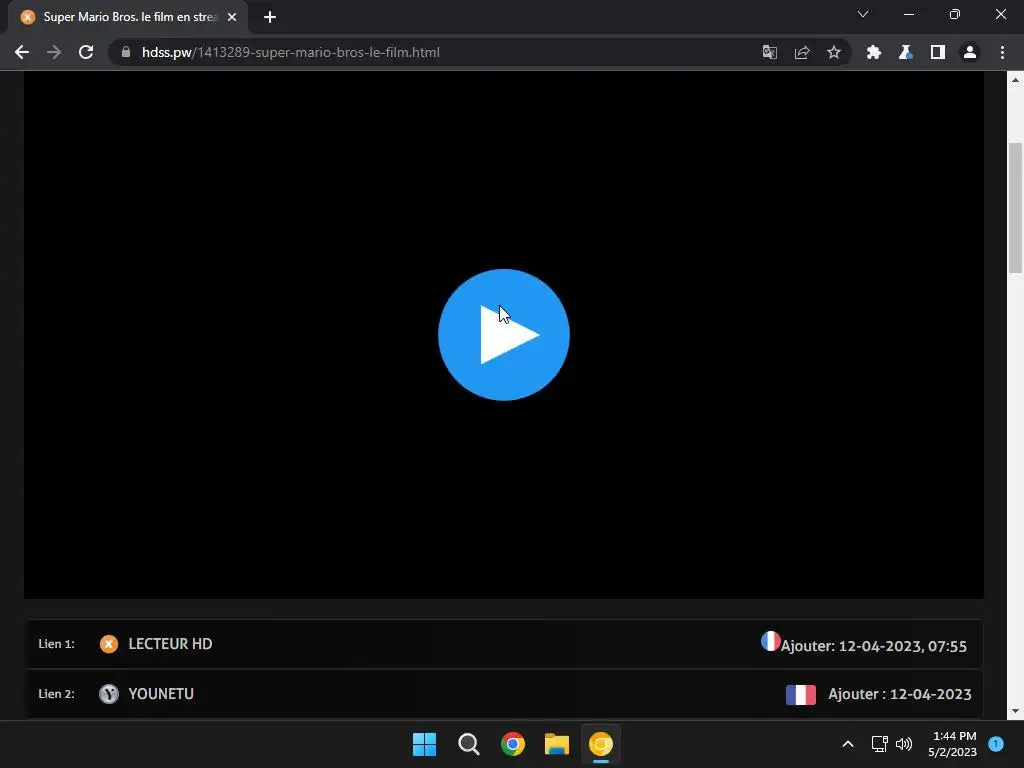This screenshot has height=768, width=1024.
Task: Open the profile avatar menu
Action: pos(970,52)
